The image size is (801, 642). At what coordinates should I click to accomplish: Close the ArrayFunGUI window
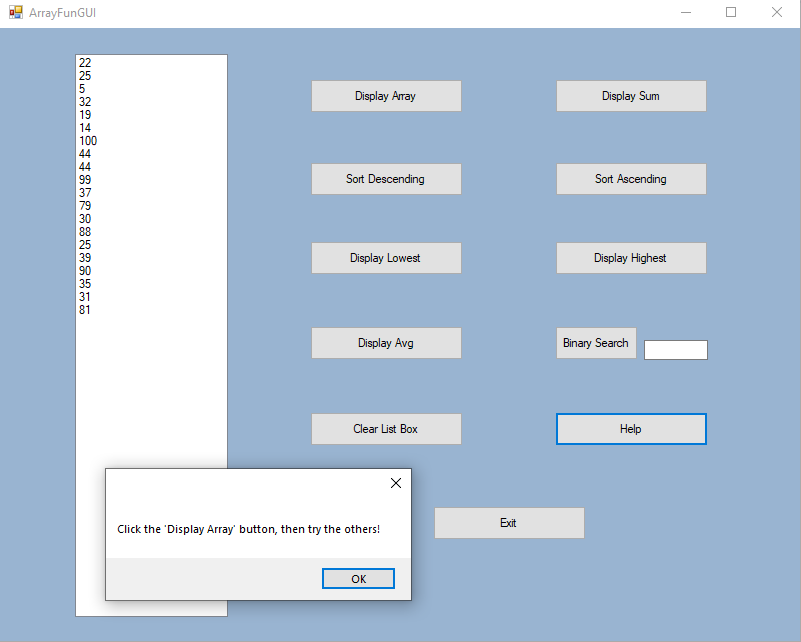[x=777, y=12]
